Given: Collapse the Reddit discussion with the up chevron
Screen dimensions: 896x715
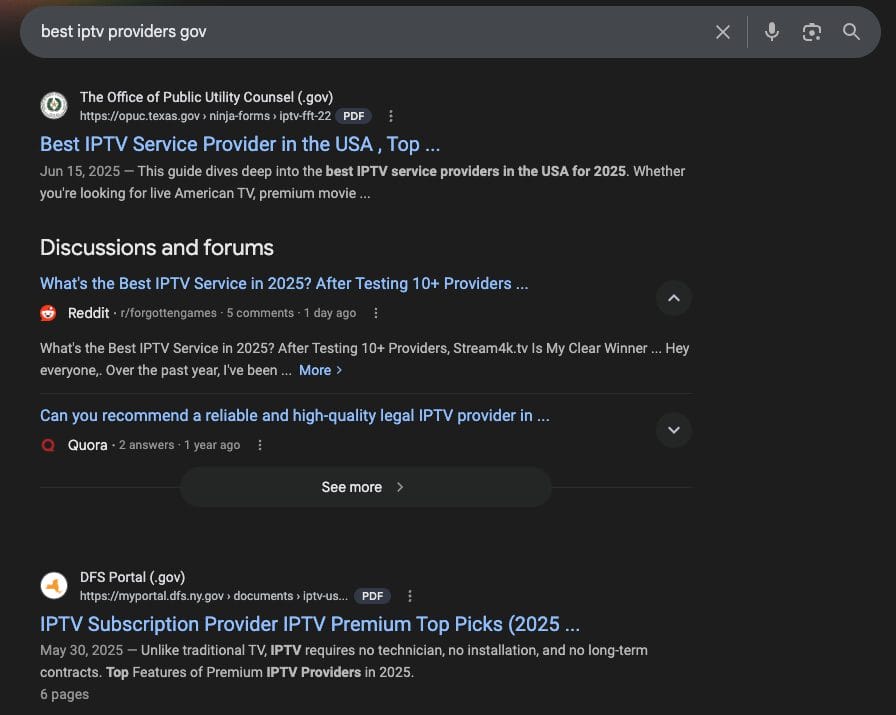Looking at the screenshot, I should pos(673,298).
